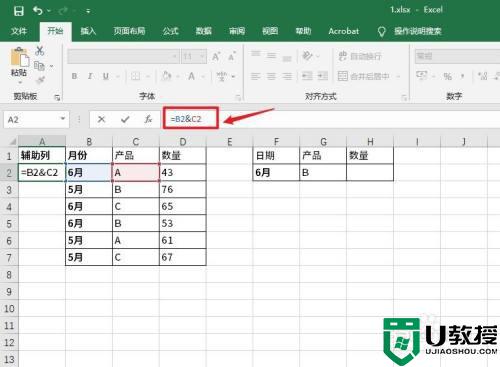Viewport: 500px width, 367px height.
Task: Click the Comma Style icon
Action: tap(463, 77)
